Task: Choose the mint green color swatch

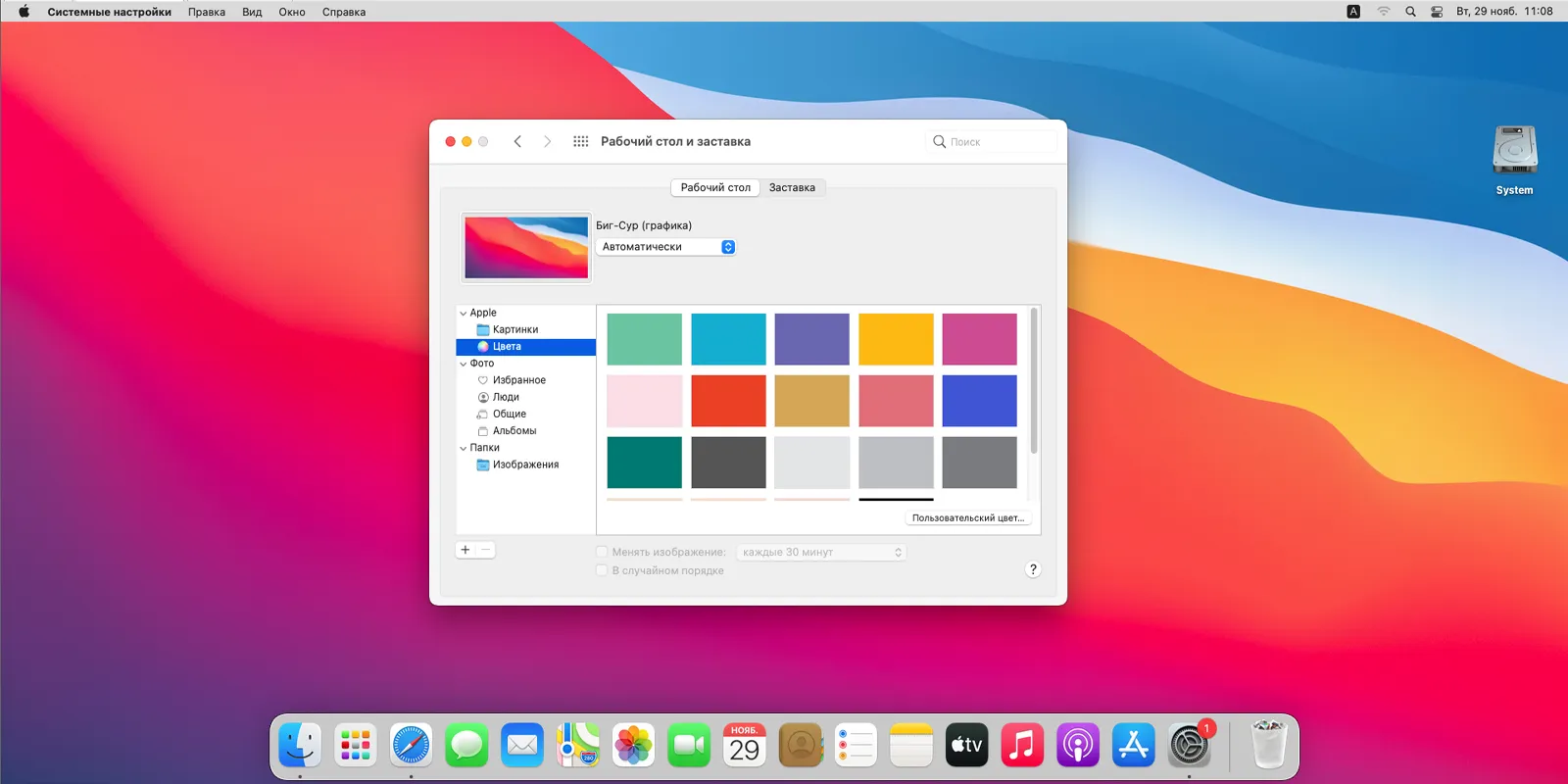Action: click(x=645, y=339)
